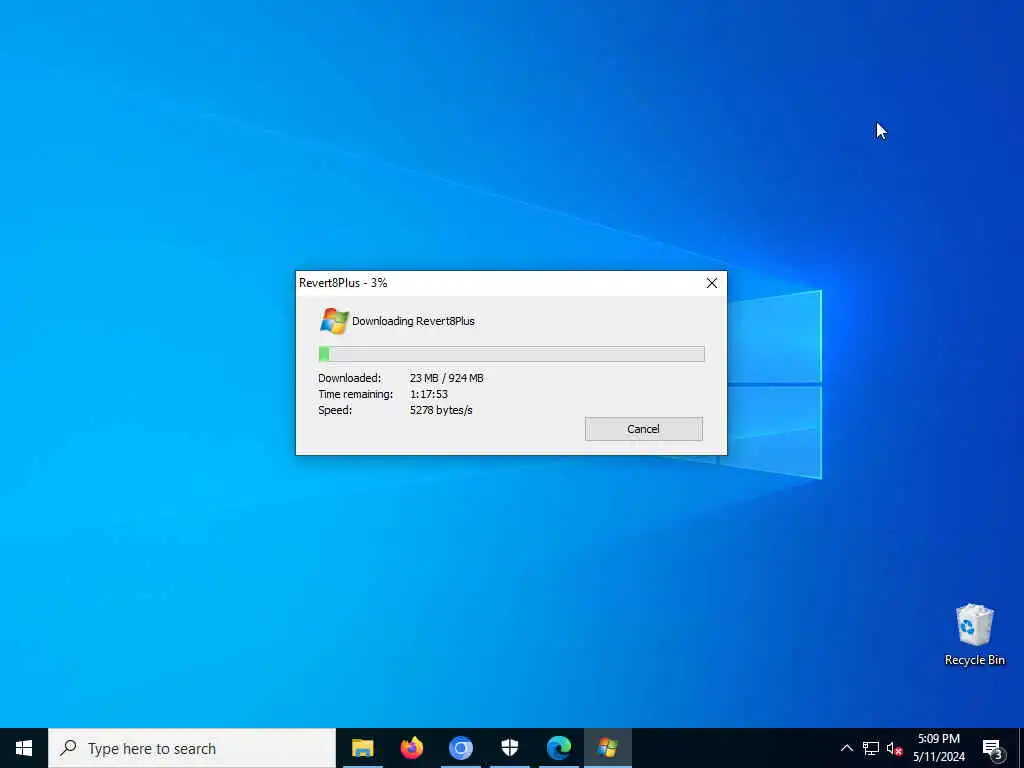Click the Revert8Plus taskbar icon

607,748
